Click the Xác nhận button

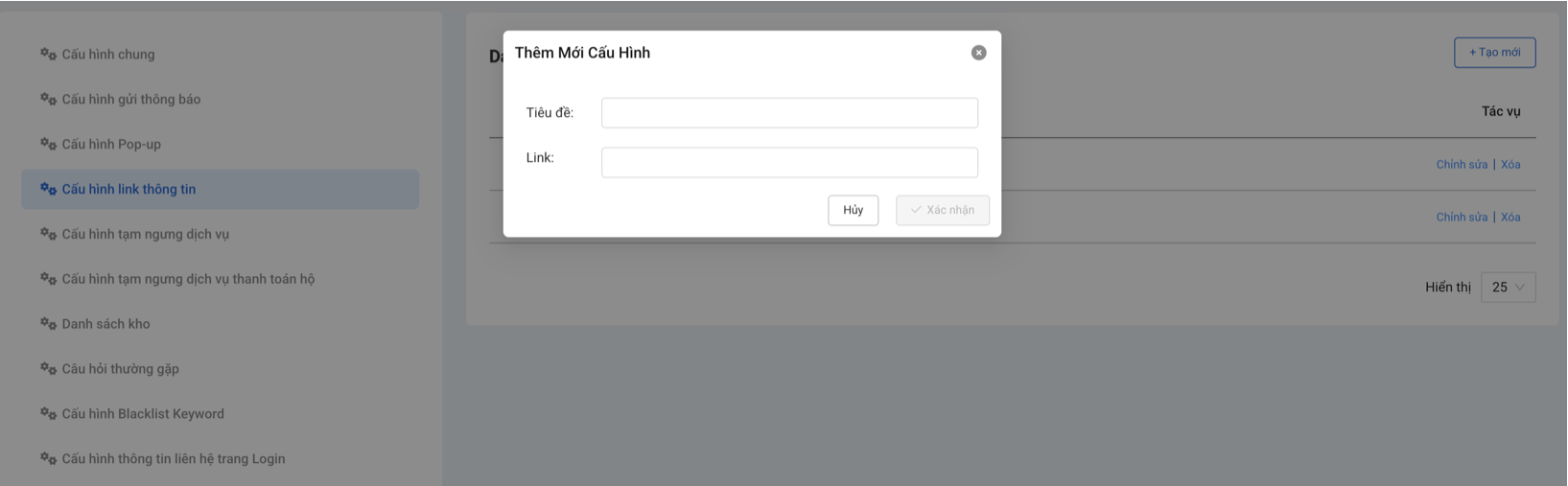coord(942,210)
